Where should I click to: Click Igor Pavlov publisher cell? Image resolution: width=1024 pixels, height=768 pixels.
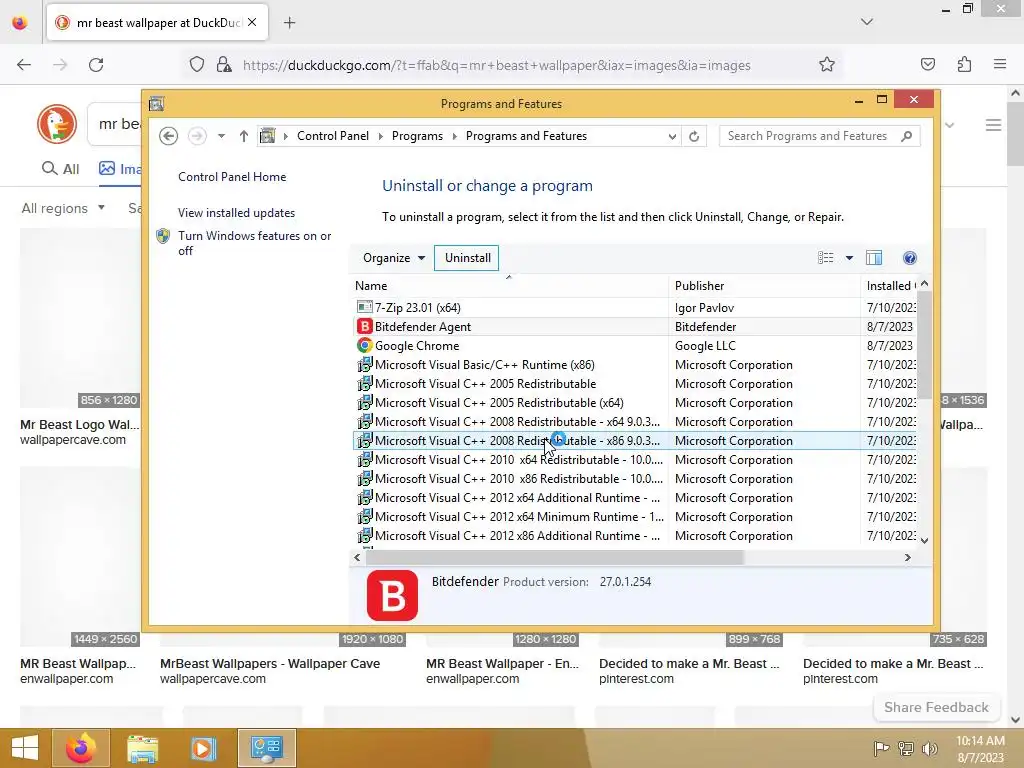pyautogui.click(x=704, y=307)
